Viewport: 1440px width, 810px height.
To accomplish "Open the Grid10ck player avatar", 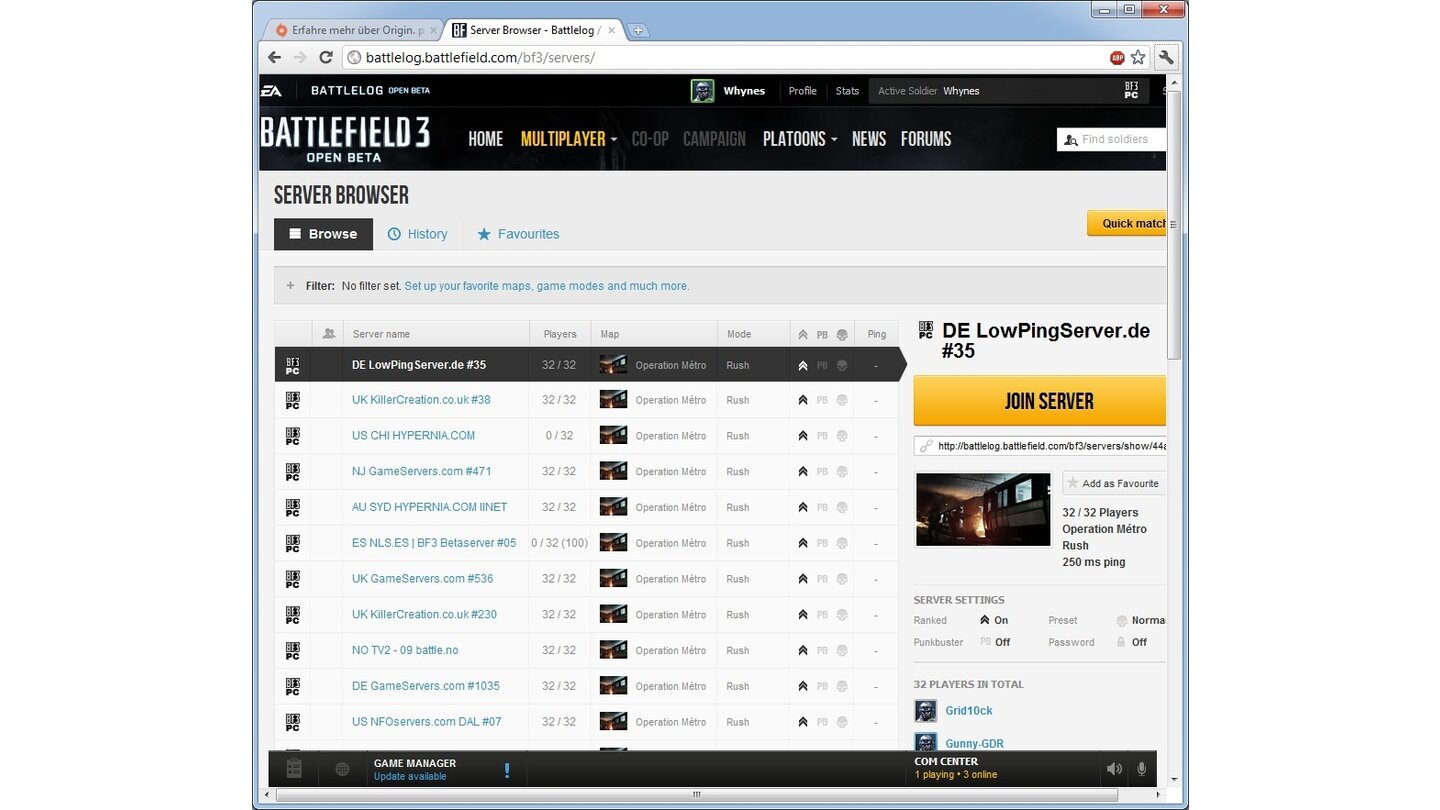I will coord(926,711).
